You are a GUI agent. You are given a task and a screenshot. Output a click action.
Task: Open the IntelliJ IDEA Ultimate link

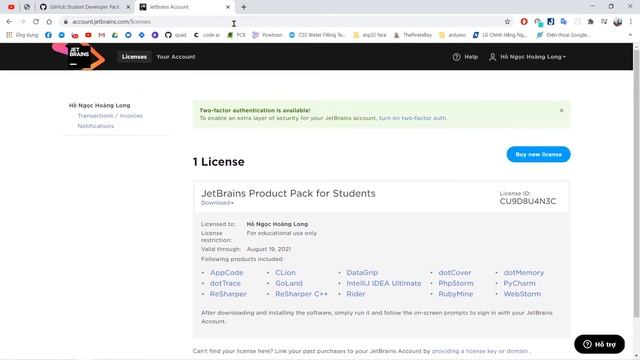pos(384,283)
